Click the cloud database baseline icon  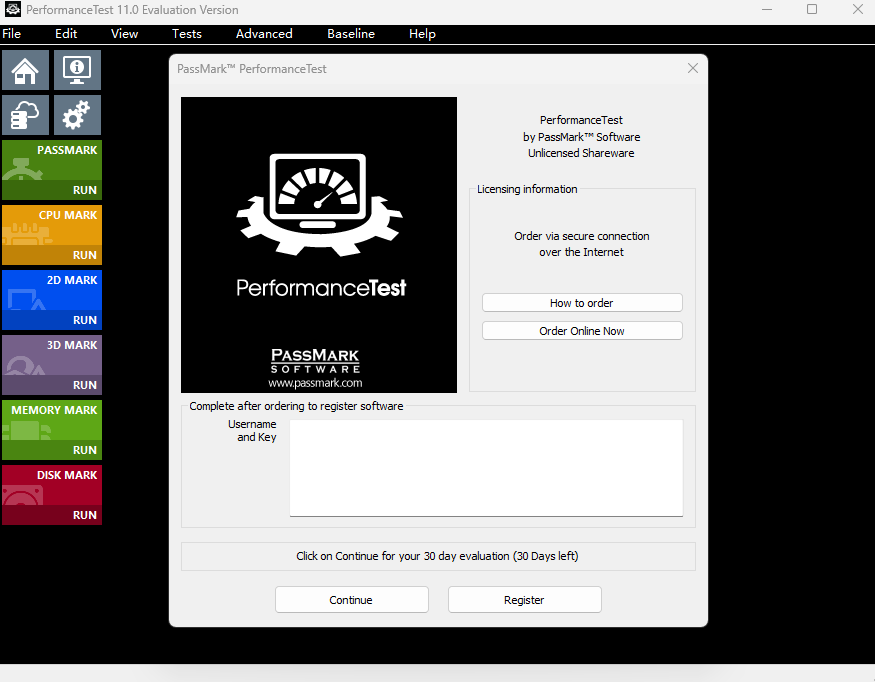(25, 116)
